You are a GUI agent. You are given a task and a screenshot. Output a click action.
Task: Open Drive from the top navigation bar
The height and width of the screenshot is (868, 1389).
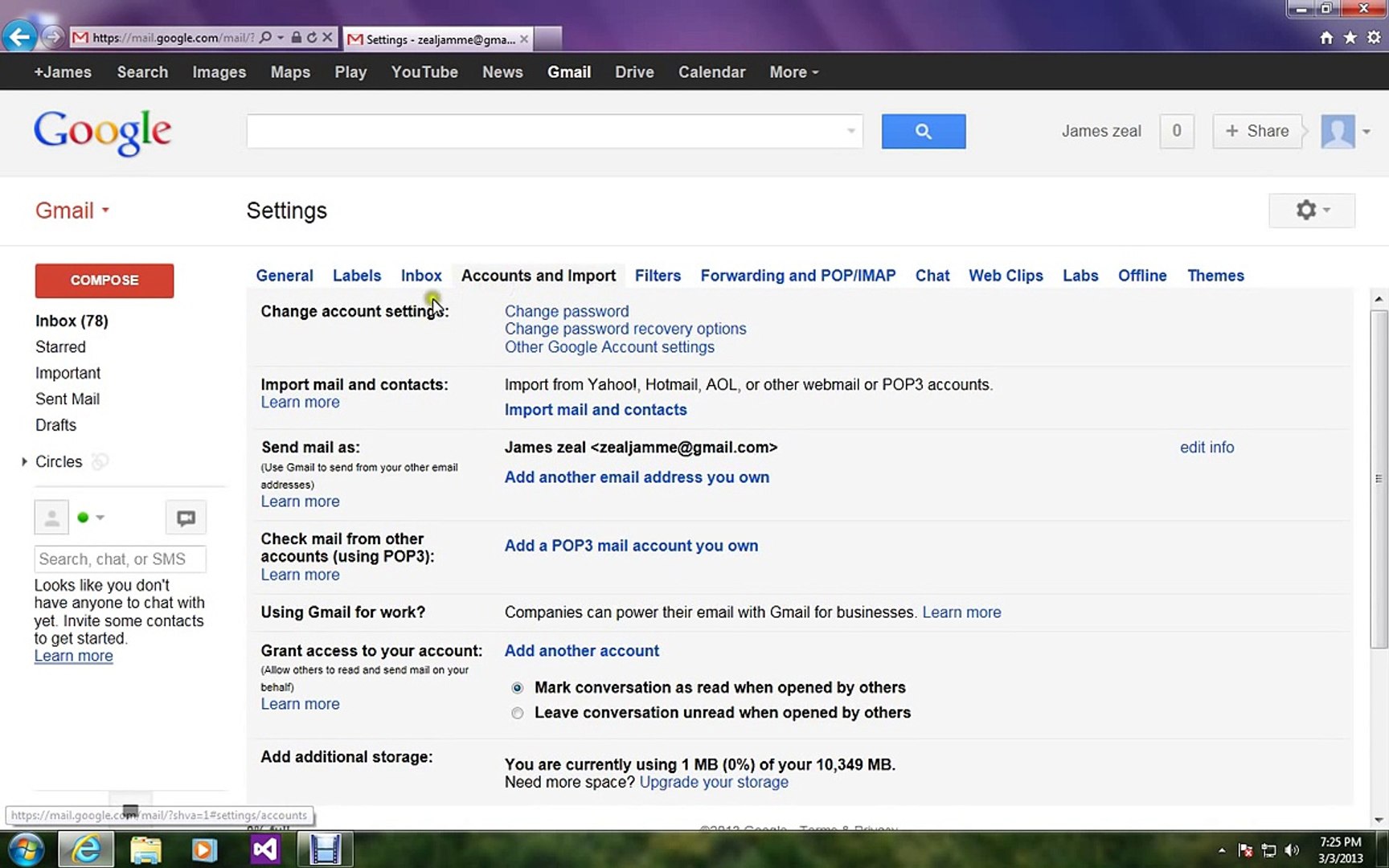click(634, 72)
